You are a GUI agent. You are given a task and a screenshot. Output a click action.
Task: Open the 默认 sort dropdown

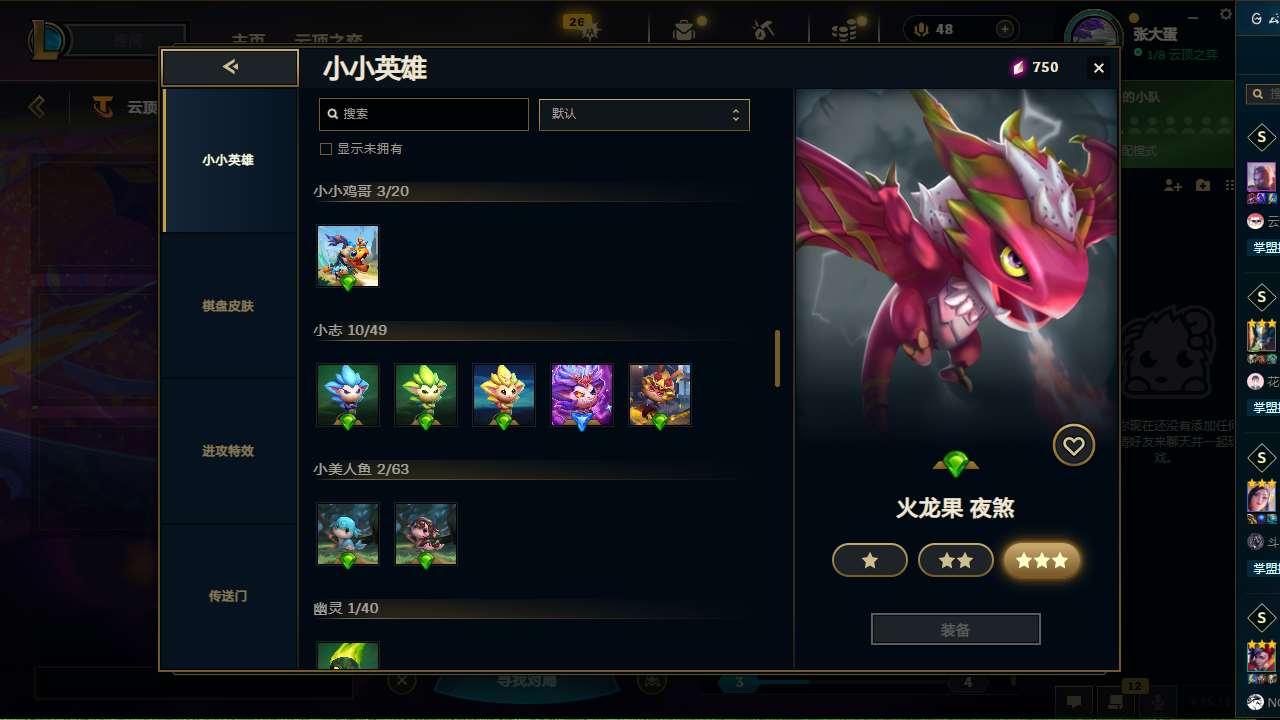click(644, 114)
